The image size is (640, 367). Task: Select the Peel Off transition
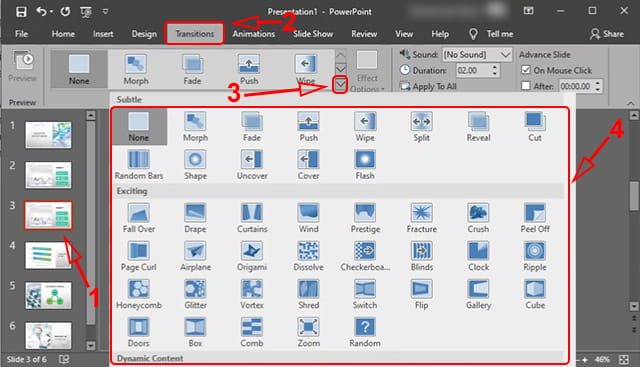[x=535, y=218]
